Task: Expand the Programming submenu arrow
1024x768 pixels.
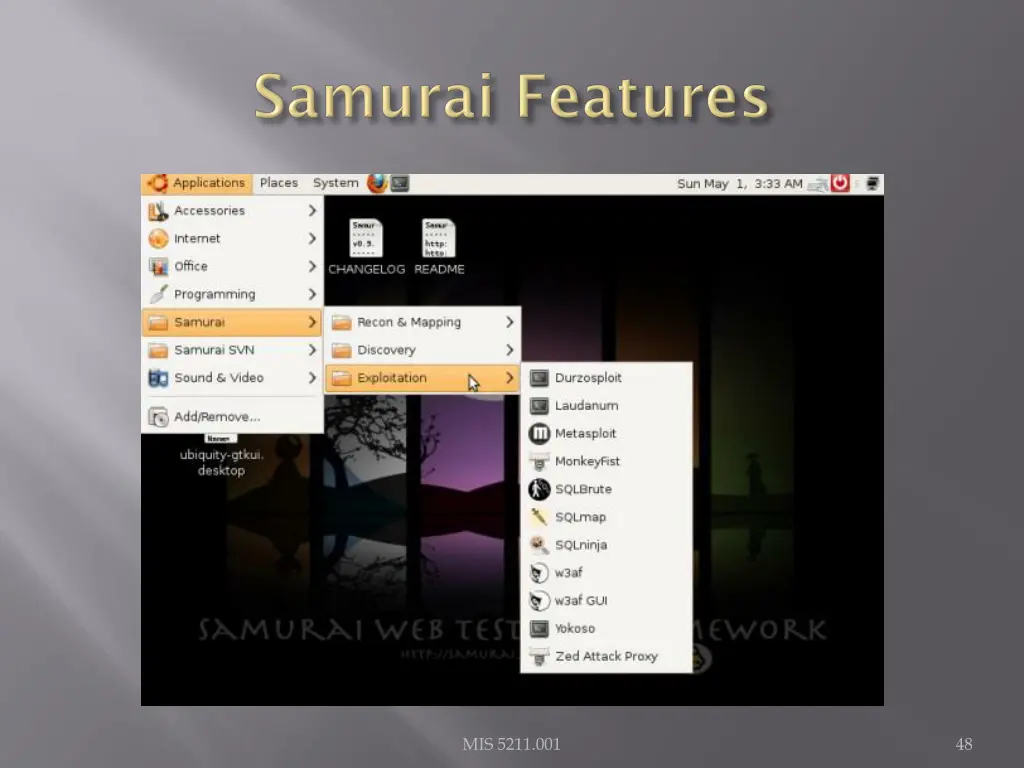Action: point(312,295)
